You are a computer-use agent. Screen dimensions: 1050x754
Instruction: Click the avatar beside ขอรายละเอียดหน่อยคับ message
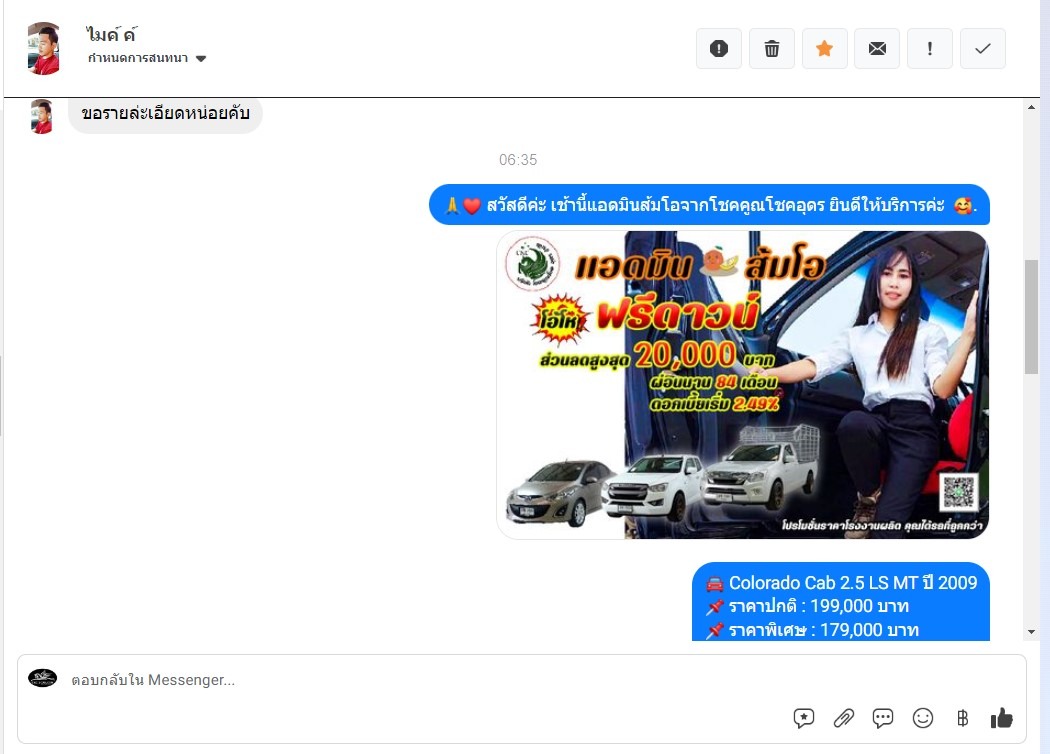(x=42, y=117)
